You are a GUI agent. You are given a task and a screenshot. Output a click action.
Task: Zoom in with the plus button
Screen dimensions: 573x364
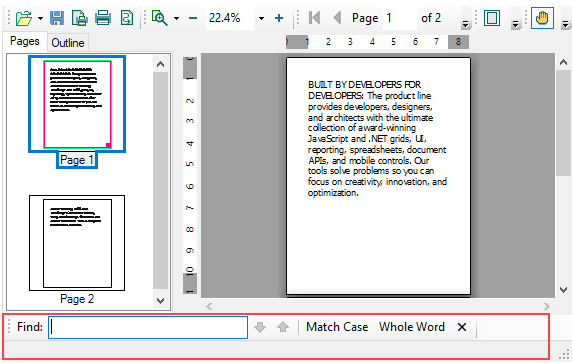click(x=279, y=18)
